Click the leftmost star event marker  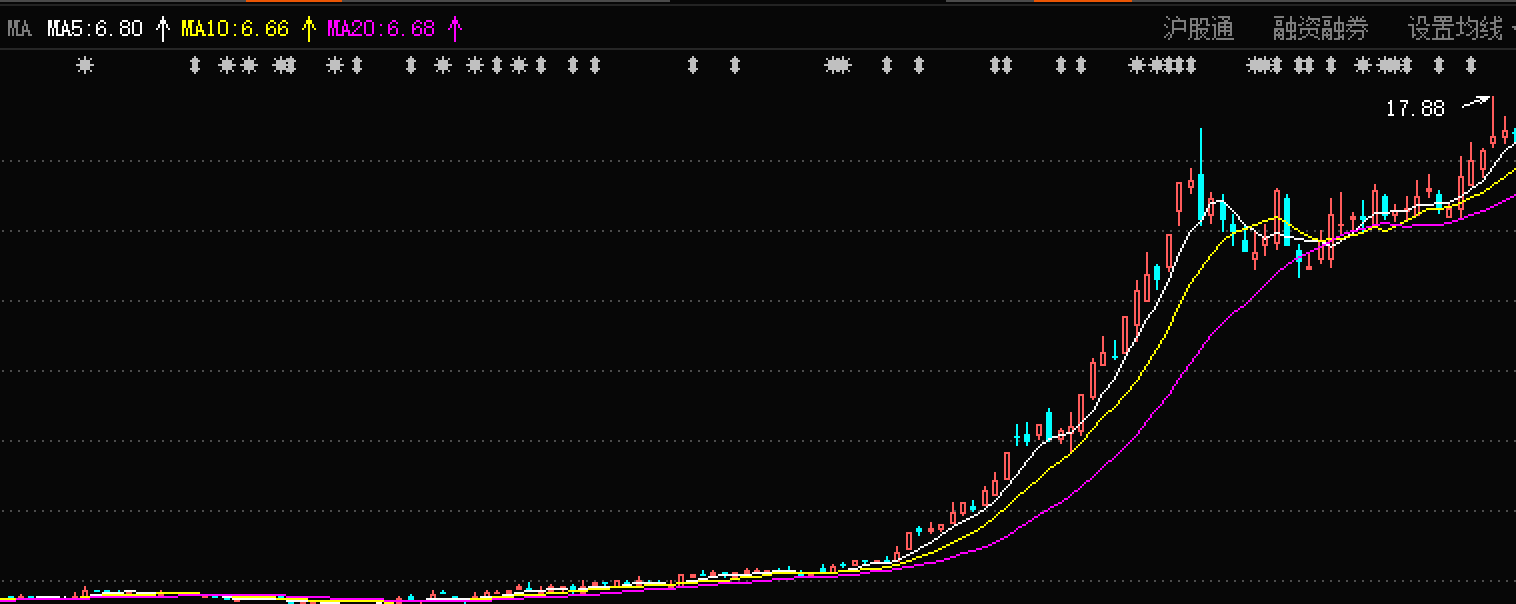coord(85,66)
